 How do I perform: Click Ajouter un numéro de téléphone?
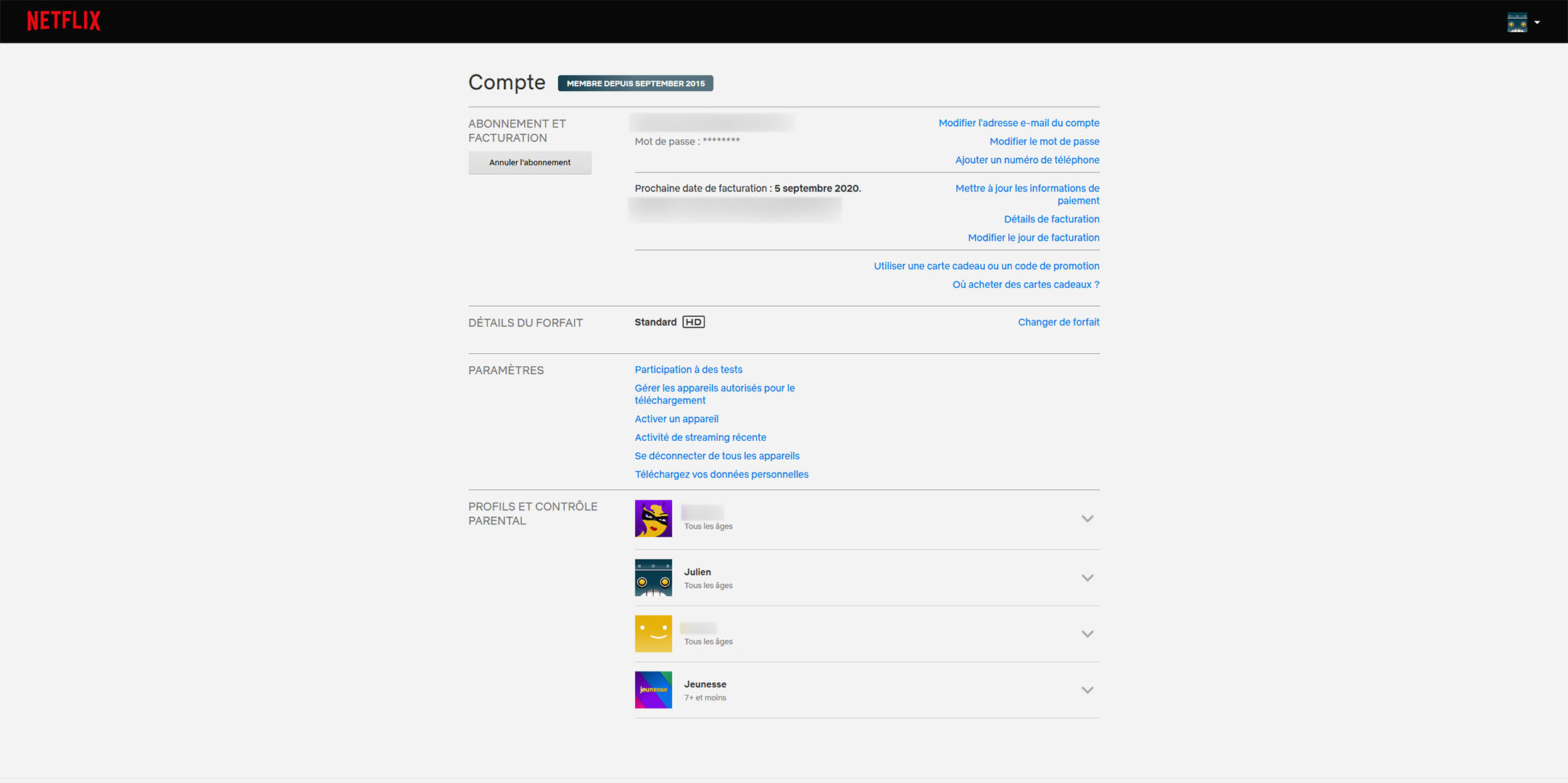tap(1027, 160)
